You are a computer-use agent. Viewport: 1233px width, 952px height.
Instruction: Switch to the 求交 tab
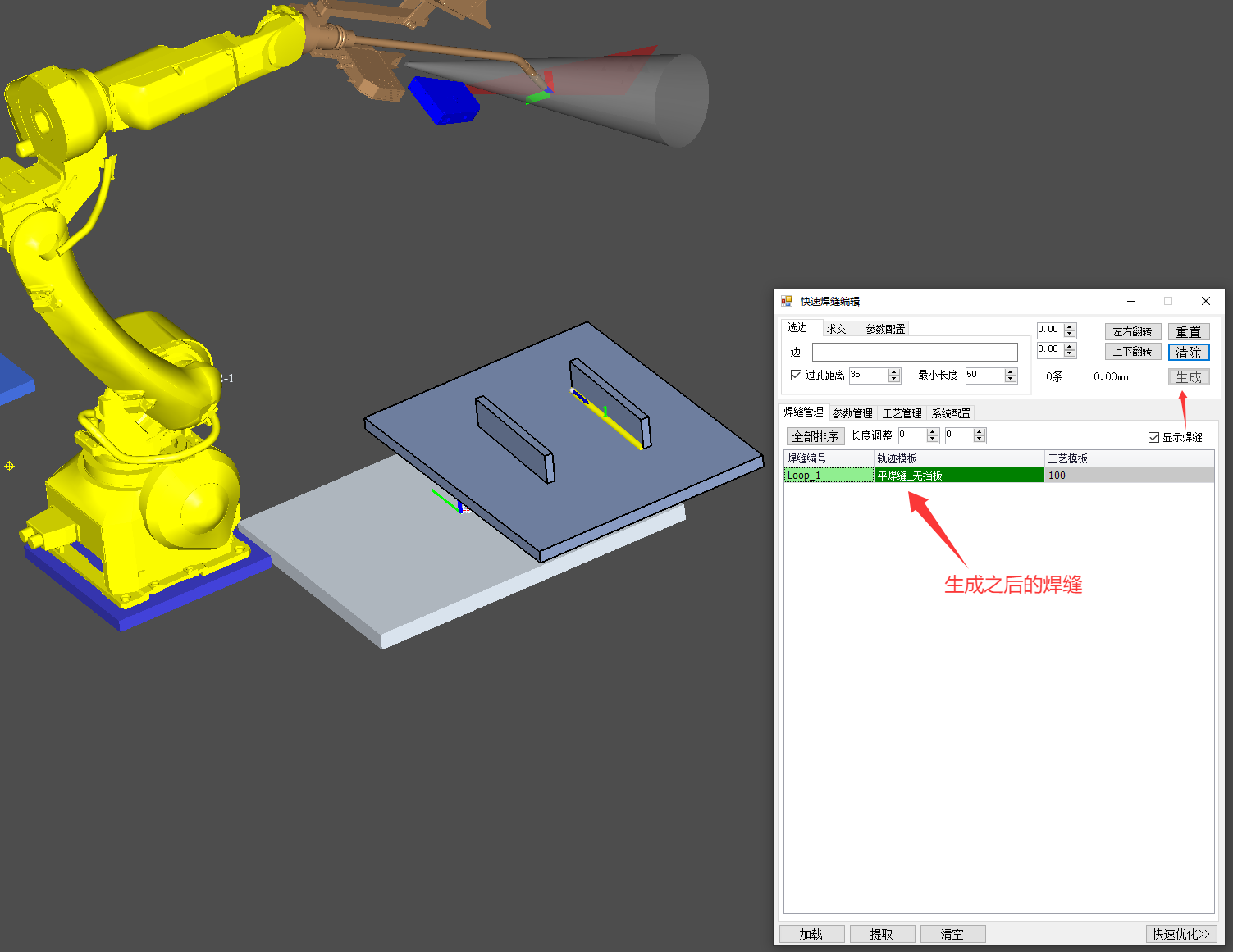coord(836,329)
